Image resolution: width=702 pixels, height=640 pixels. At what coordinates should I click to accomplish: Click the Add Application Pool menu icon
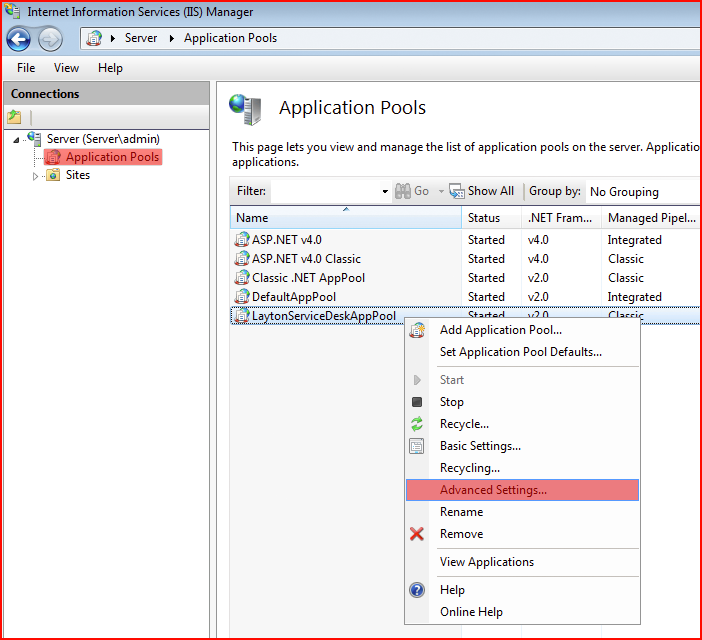click(417, 330)
